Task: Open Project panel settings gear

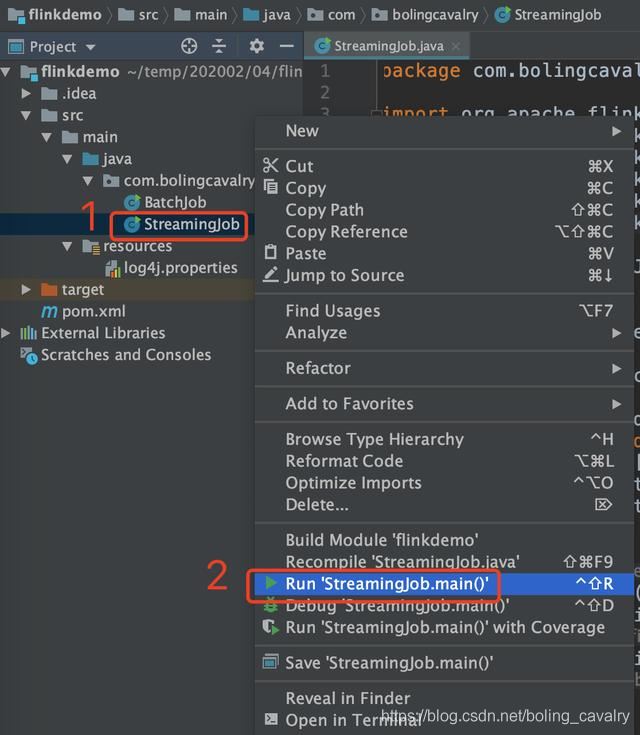Action: (x=257, y=46)
